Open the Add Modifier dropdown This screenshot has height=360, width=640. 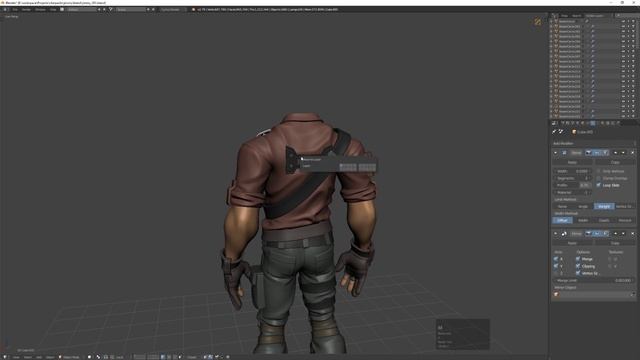pyautogui.click(x=594, y=143)
